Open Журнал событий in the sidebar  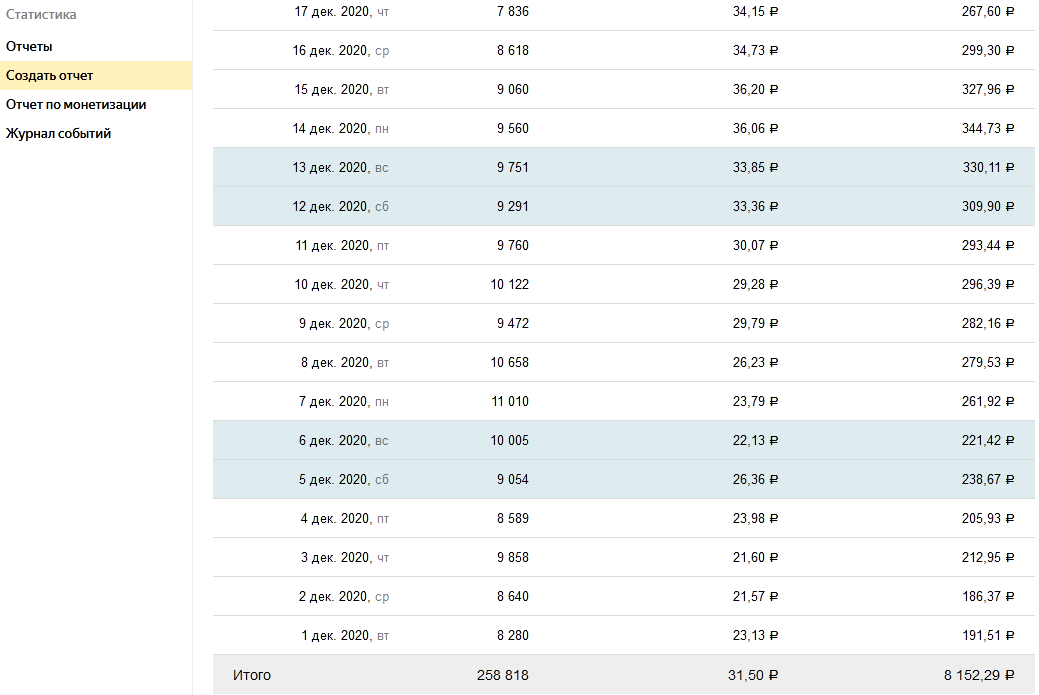click(58, 133)
